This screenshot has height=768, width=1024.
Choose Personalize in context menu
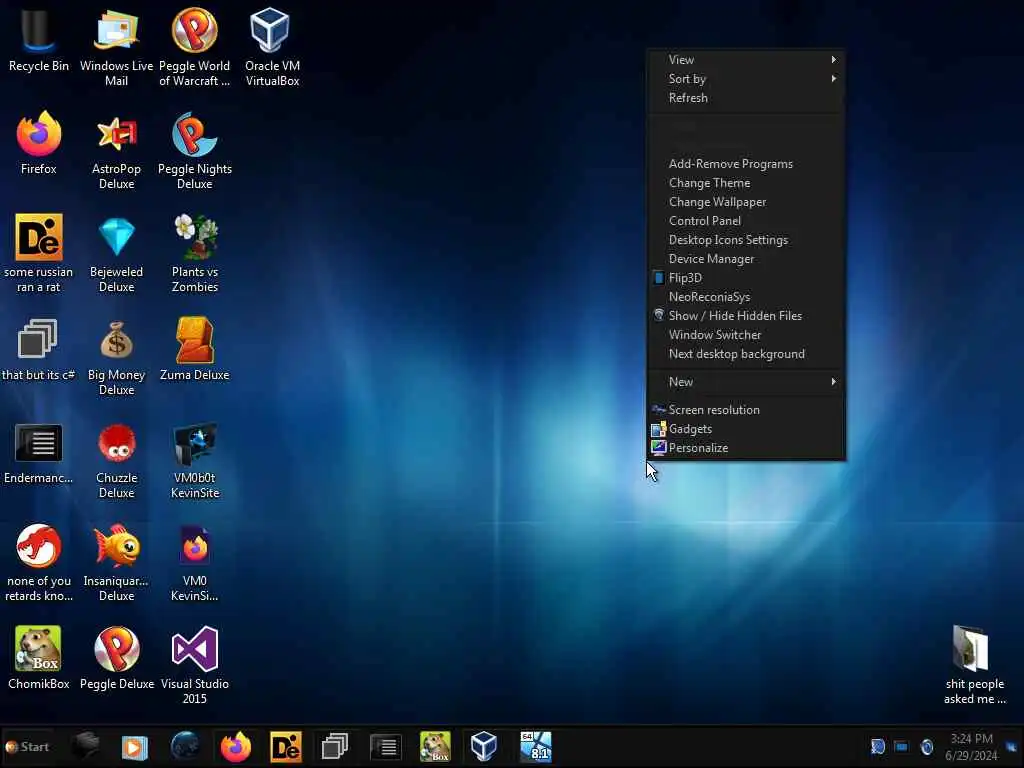(746, 448)
